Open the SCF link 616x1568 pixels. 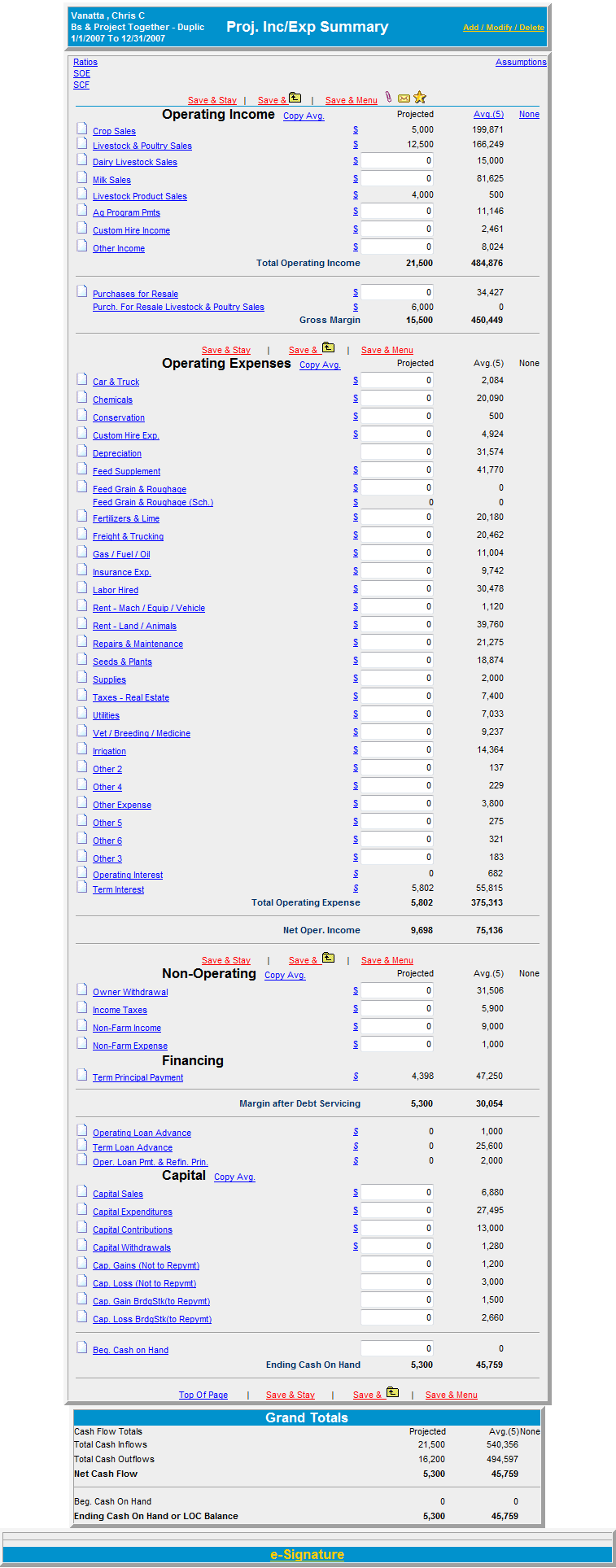click(x=81, y=85)
